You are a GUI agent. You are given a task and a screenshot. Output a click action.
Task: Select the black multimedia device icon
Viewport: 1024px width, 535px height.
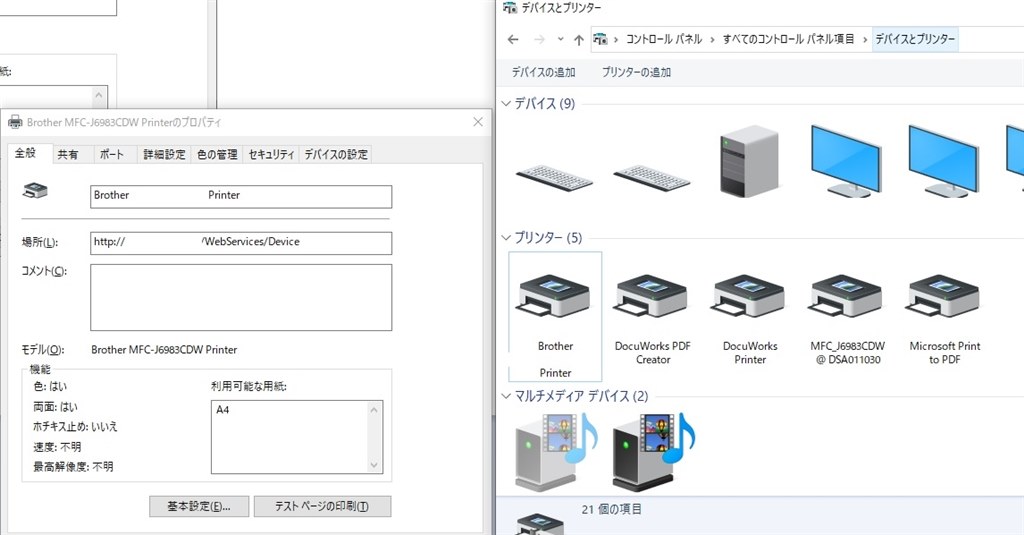click(x=654, y=451)
